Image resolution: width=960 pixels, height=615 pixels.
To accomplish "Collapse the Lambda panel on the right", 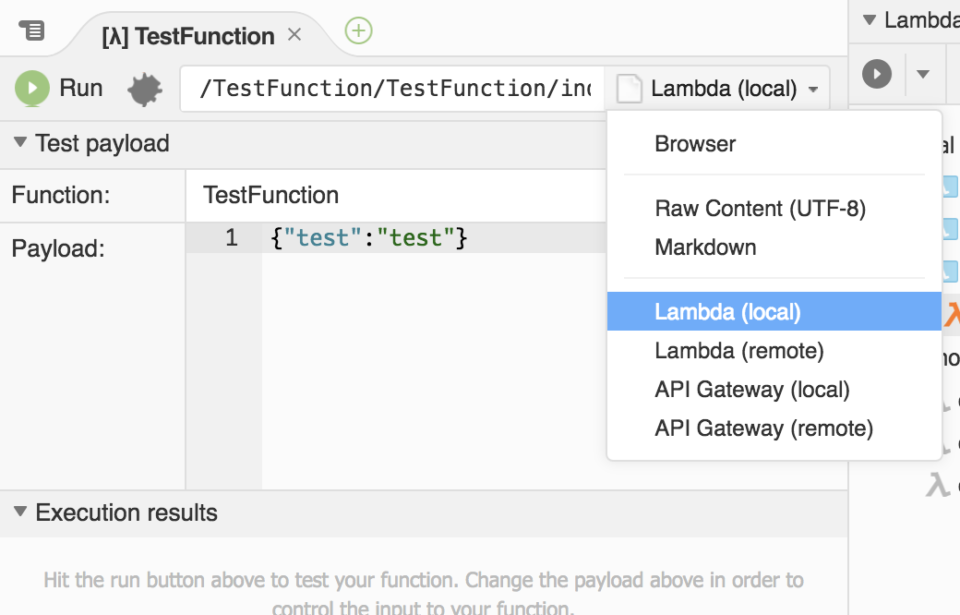I will point(867,18).
